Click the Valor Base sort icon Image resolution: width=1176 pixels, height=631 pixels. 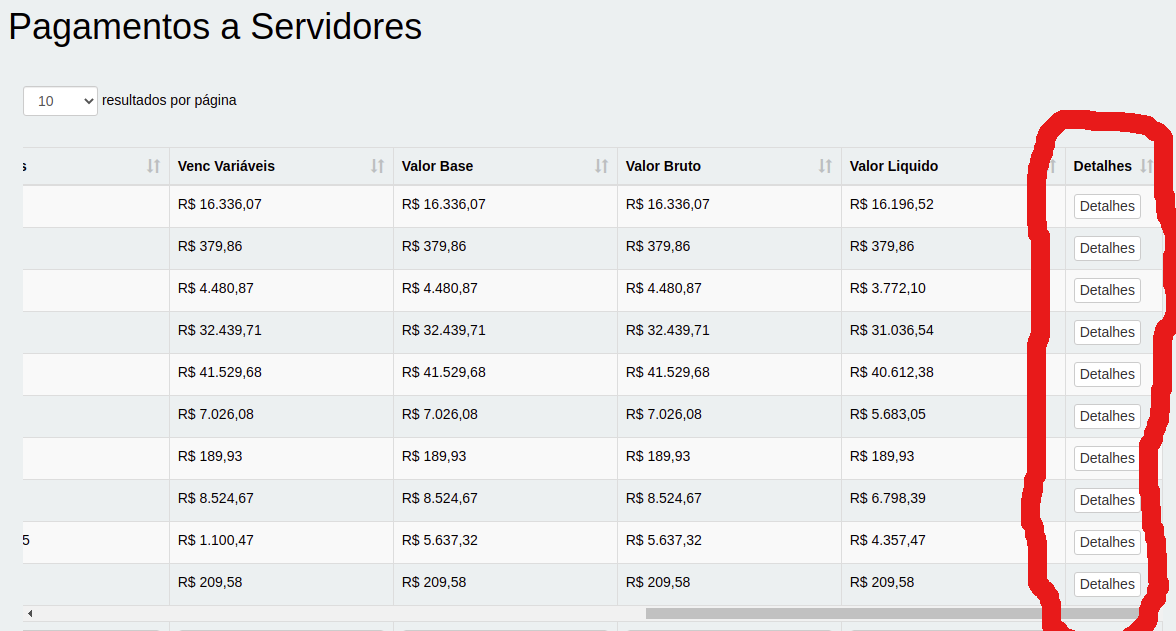coord(601,166)
